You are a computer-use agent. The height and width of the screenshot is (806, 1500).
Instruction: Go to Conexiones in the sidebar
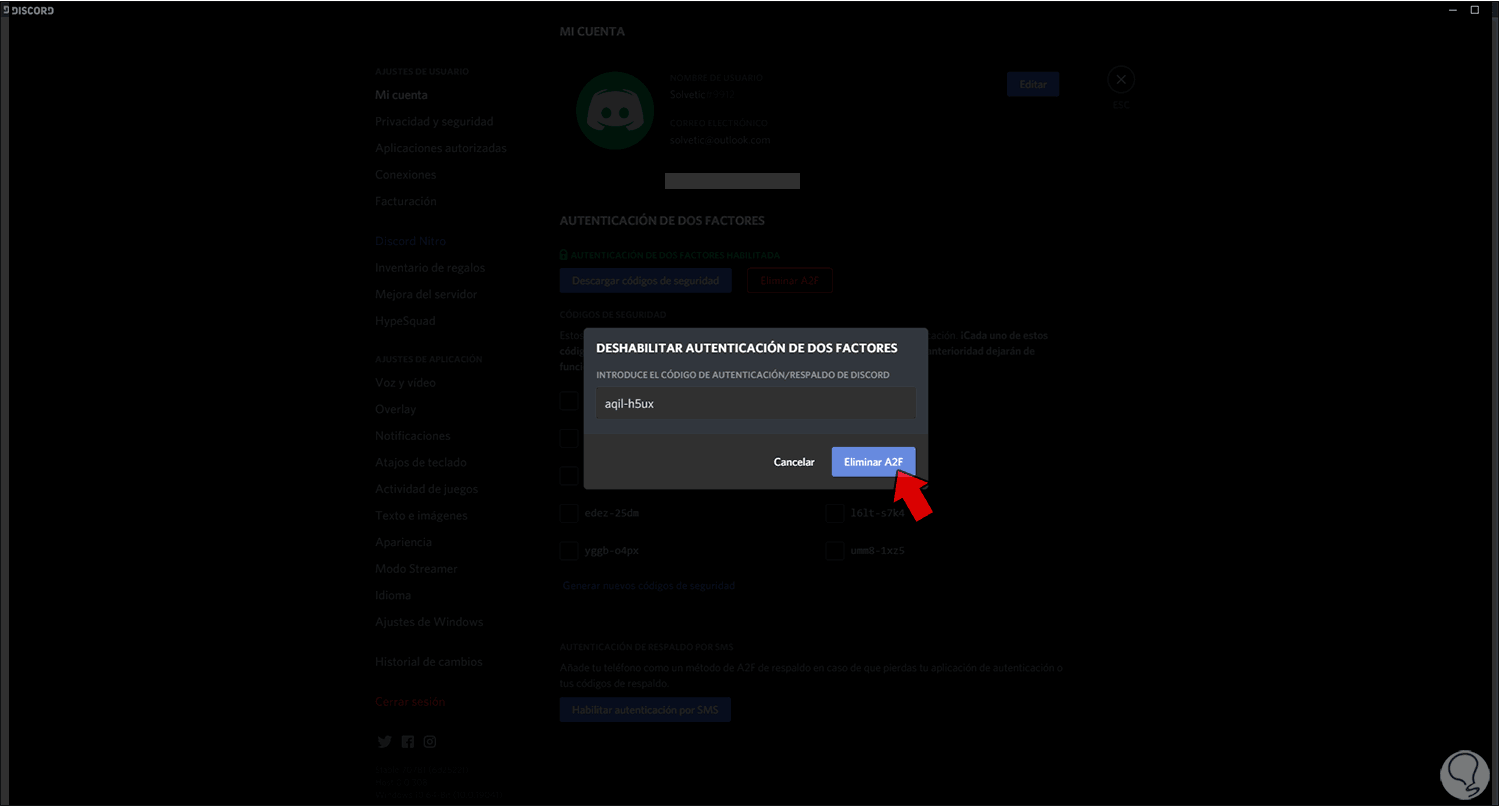pyautogui.click(x=405, y=174)
